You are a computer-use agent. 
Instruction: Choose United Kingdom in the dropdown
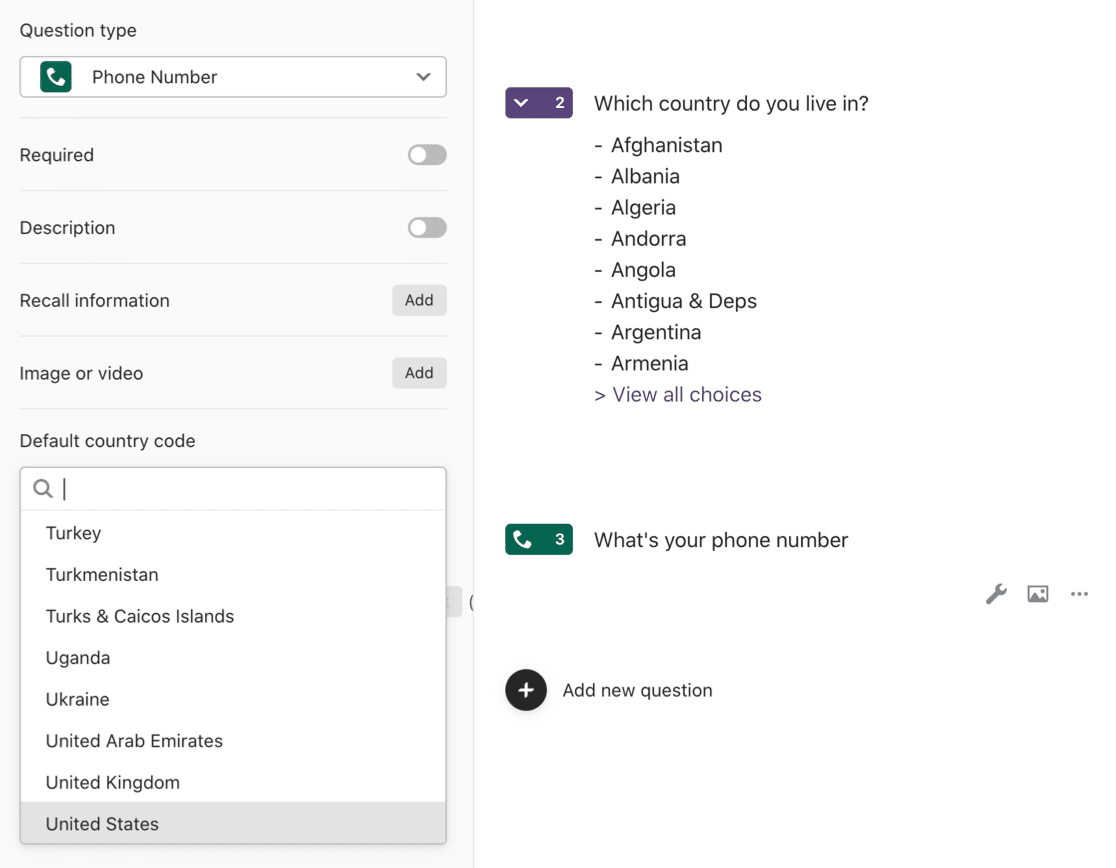113,782
